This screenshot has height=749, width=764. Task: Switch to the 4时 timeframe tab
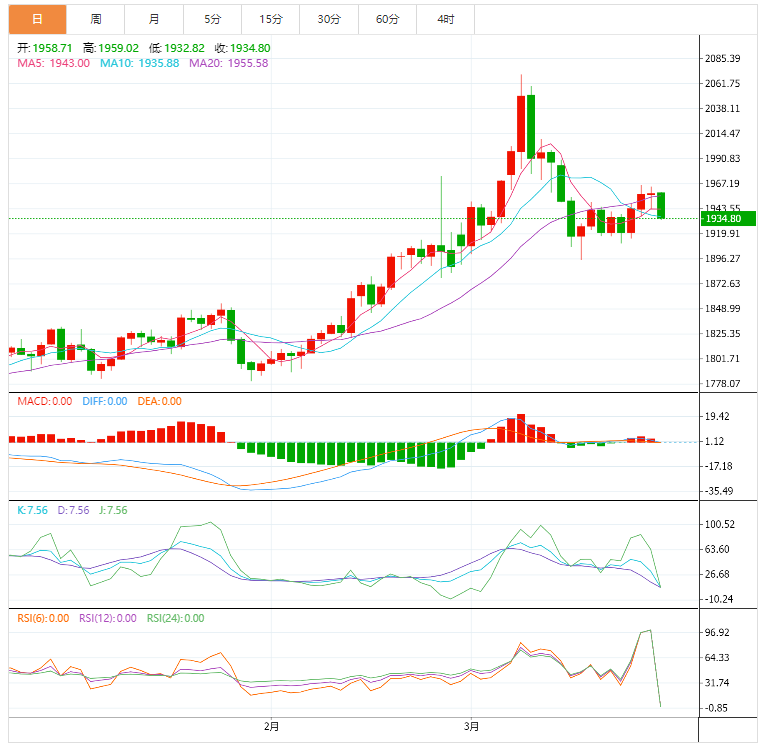[445, 19]
